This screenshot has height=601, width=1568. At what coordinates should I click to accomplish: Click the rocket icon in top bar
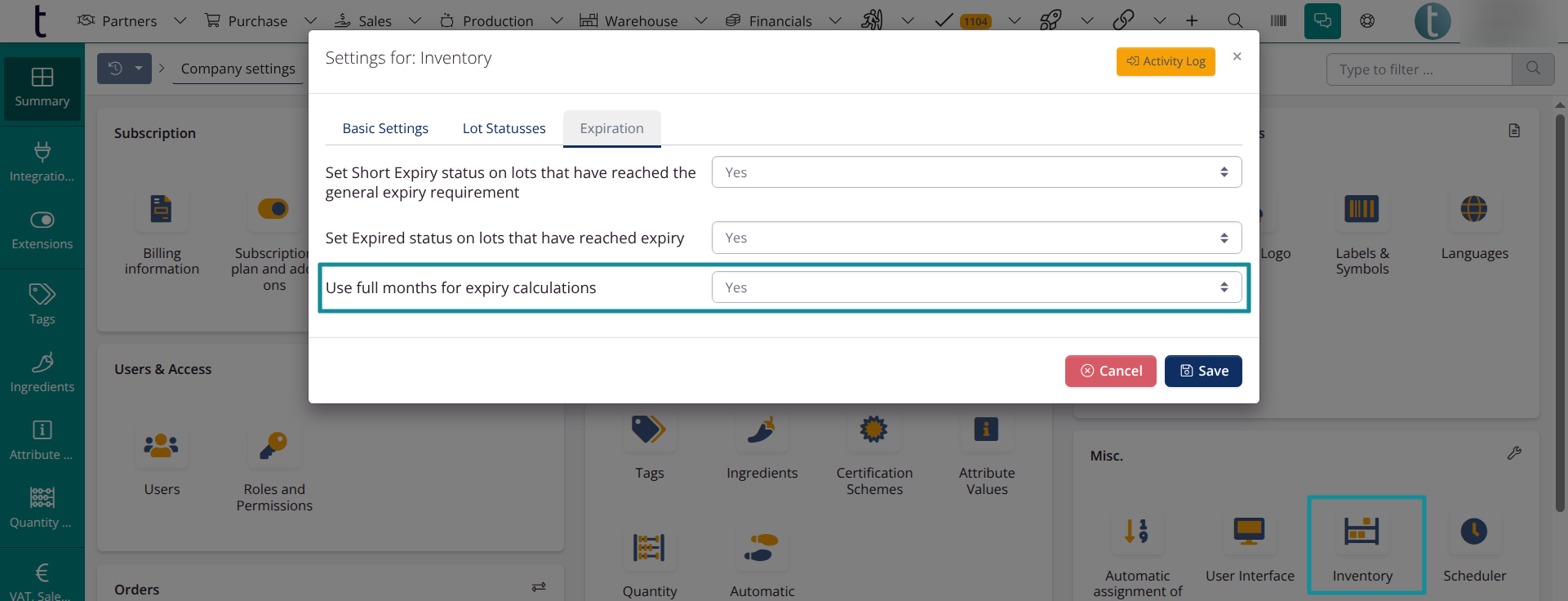[1051, 20]
